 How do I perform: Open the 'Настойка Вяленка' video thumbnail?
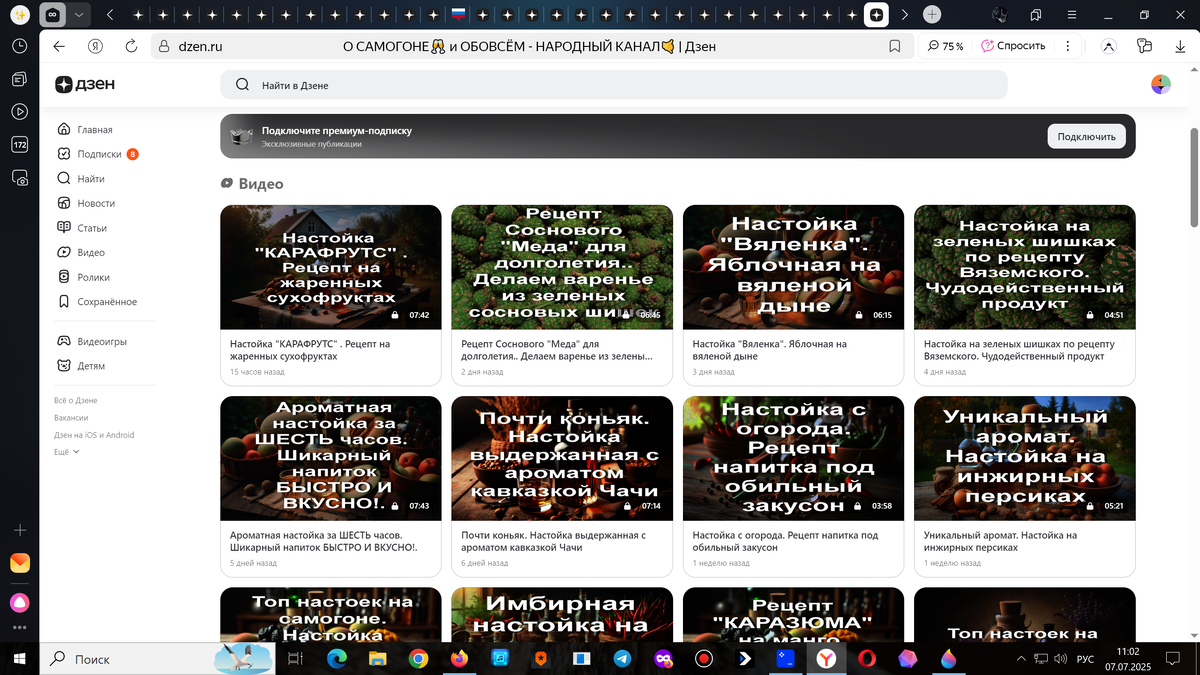pos(793,267)
